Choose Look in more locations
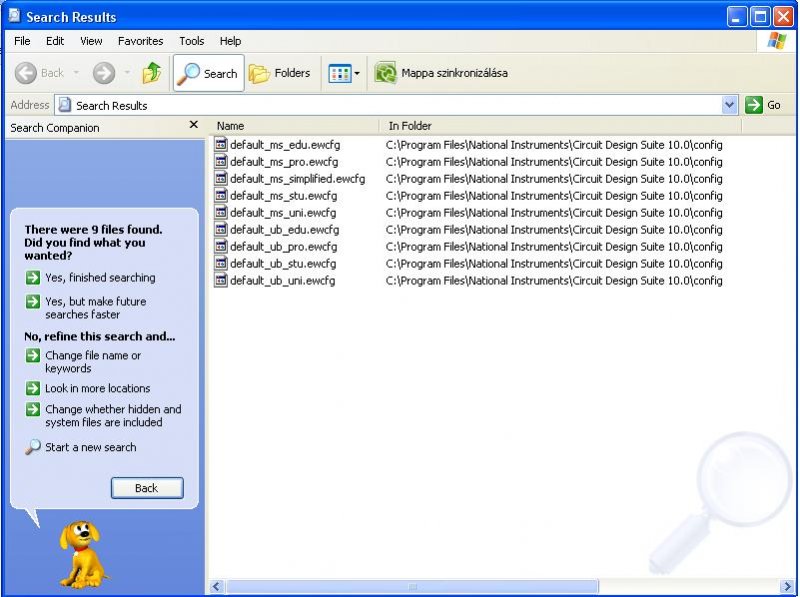This screenshot has height=597, width=800. 88,388
